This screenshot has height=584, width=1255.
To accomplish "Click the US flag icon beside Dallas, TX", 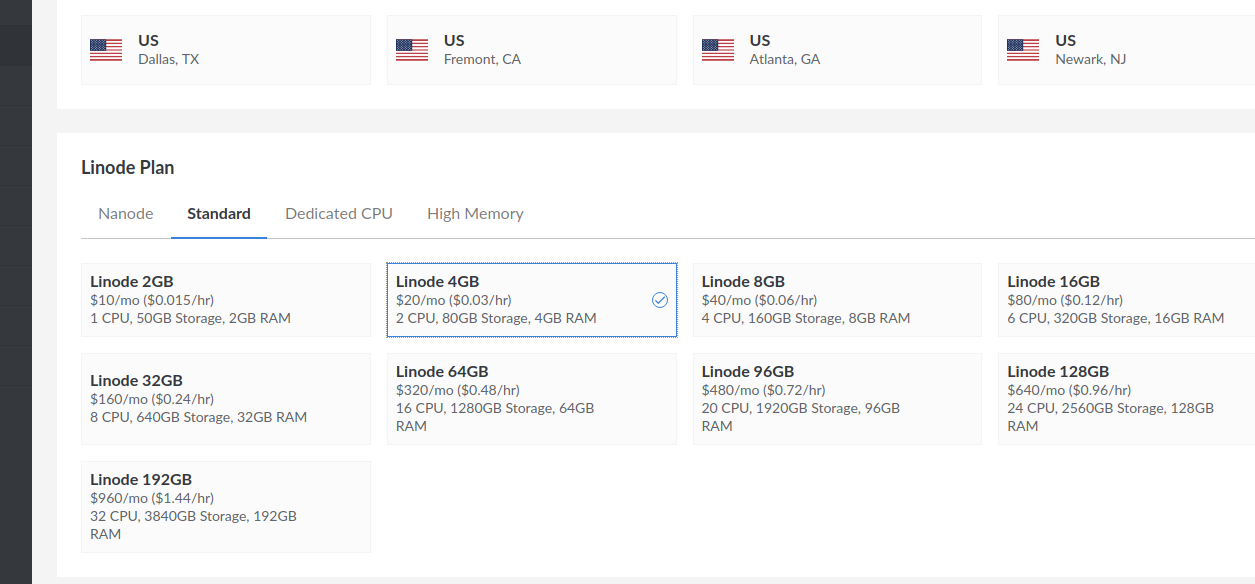I will click(x=106, y=50).
